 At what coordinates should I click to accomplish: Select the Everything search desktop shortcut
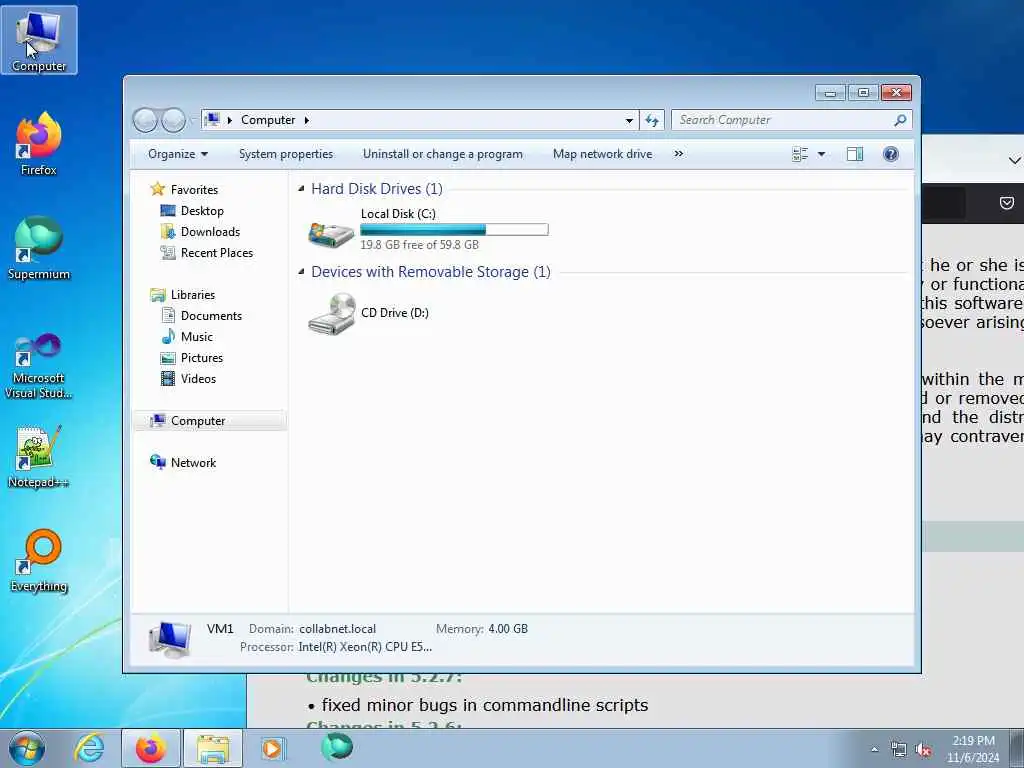39,560
